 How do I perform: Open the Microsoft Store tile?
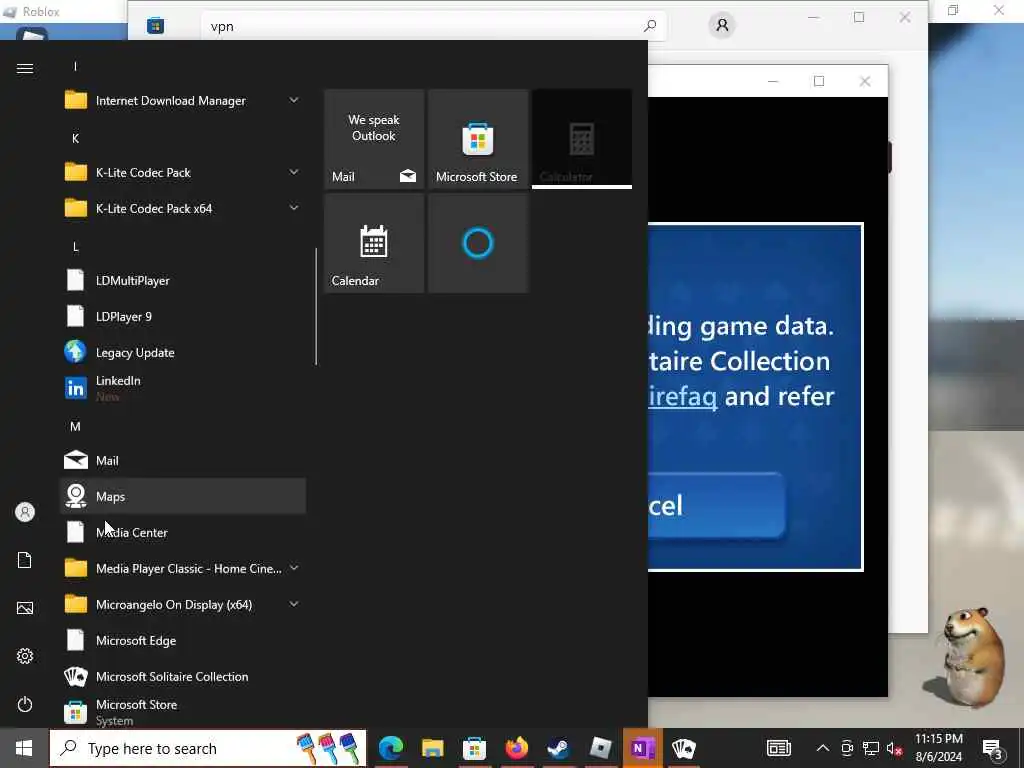[x=478, y=139]
